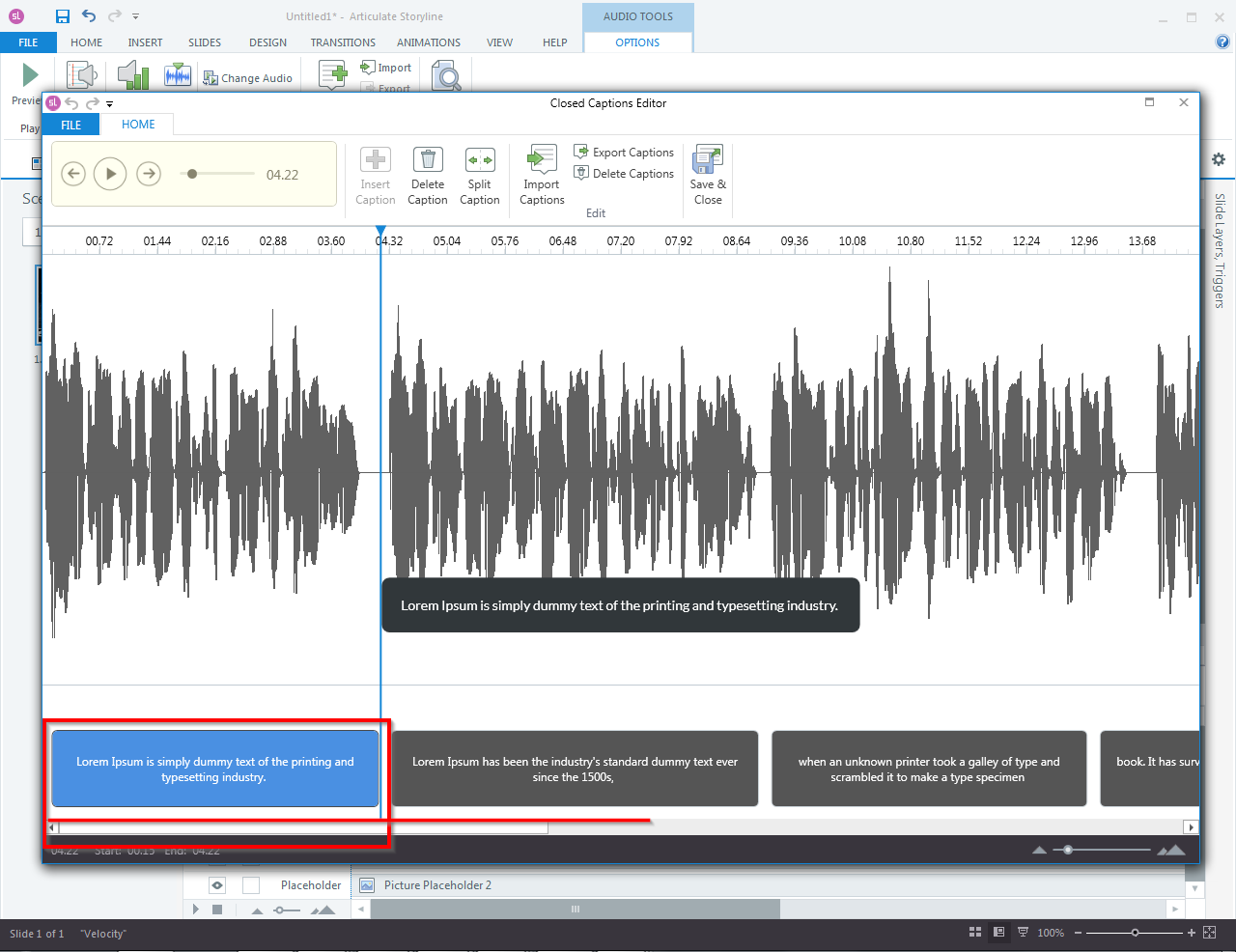Undo in Storyline quick access toolbar

[89, 15]
